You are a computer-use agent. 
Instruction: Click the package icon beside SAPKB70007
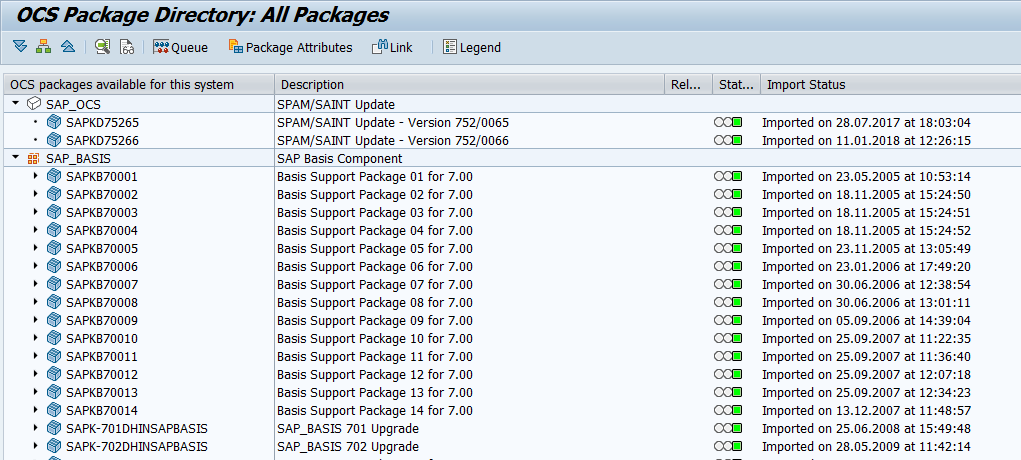tap(53, 285)
